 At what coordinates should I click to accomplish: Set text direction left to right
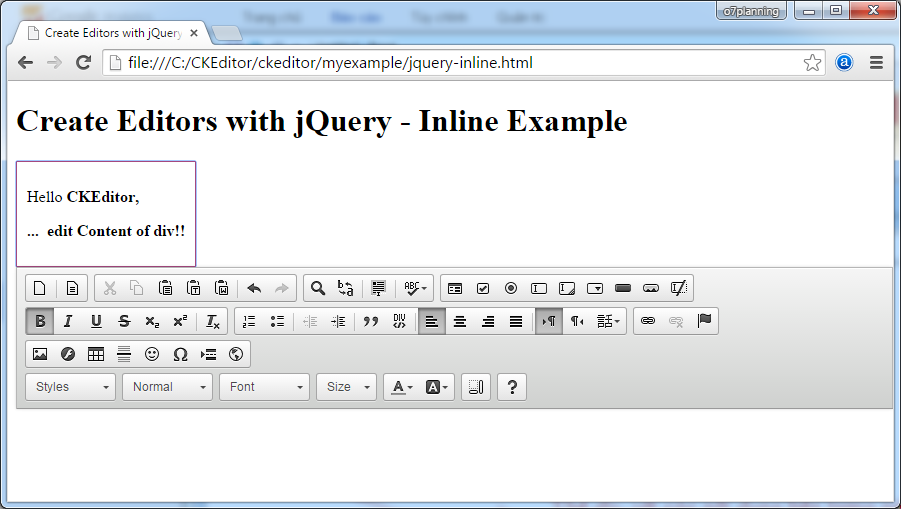point(549,321)
